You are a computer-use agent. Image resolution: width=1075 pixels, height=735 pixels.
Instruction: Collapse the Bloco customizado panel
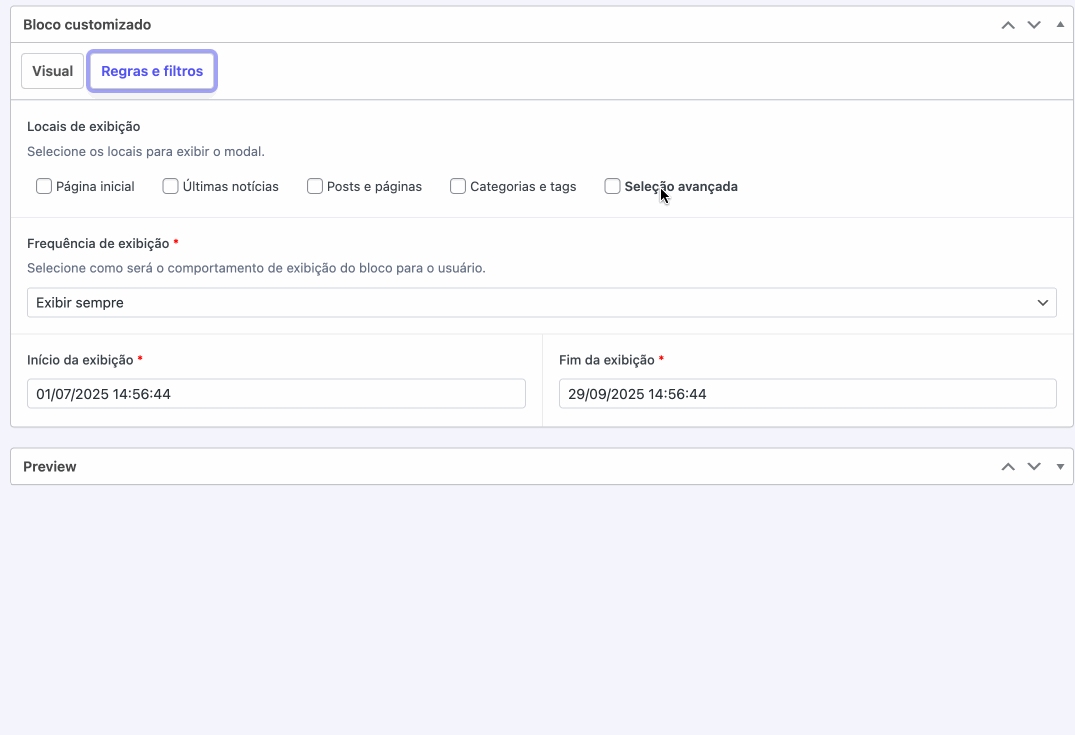[x=1060, y=25]
